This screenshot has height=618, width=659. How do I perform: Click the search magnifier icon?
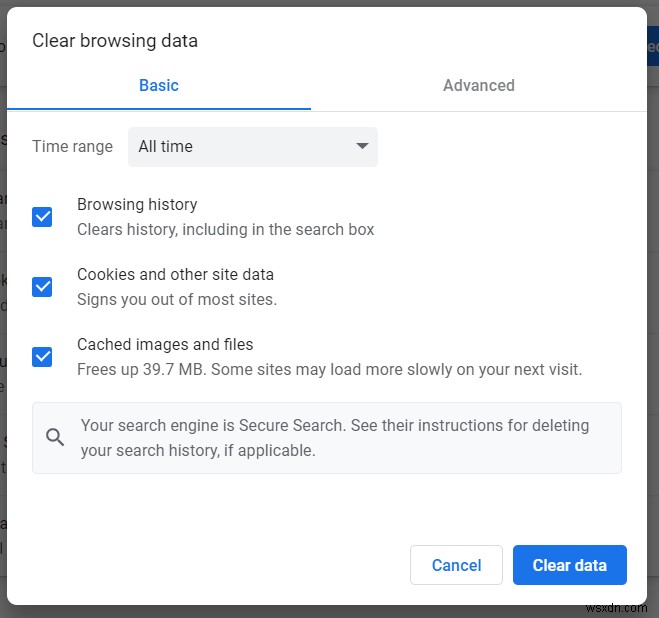55,438
